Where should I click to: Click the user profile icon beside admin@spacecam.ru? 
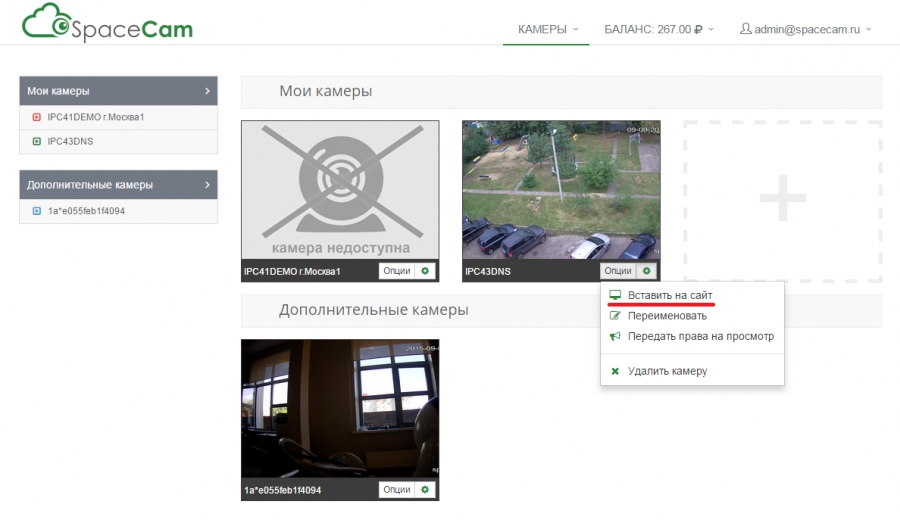click(745, 29)
